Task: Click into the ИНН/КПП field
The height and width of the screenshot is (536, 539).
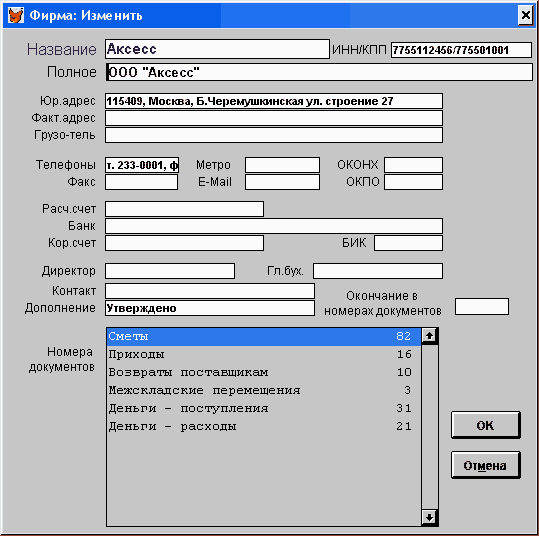Action: (x=461, y=50)
